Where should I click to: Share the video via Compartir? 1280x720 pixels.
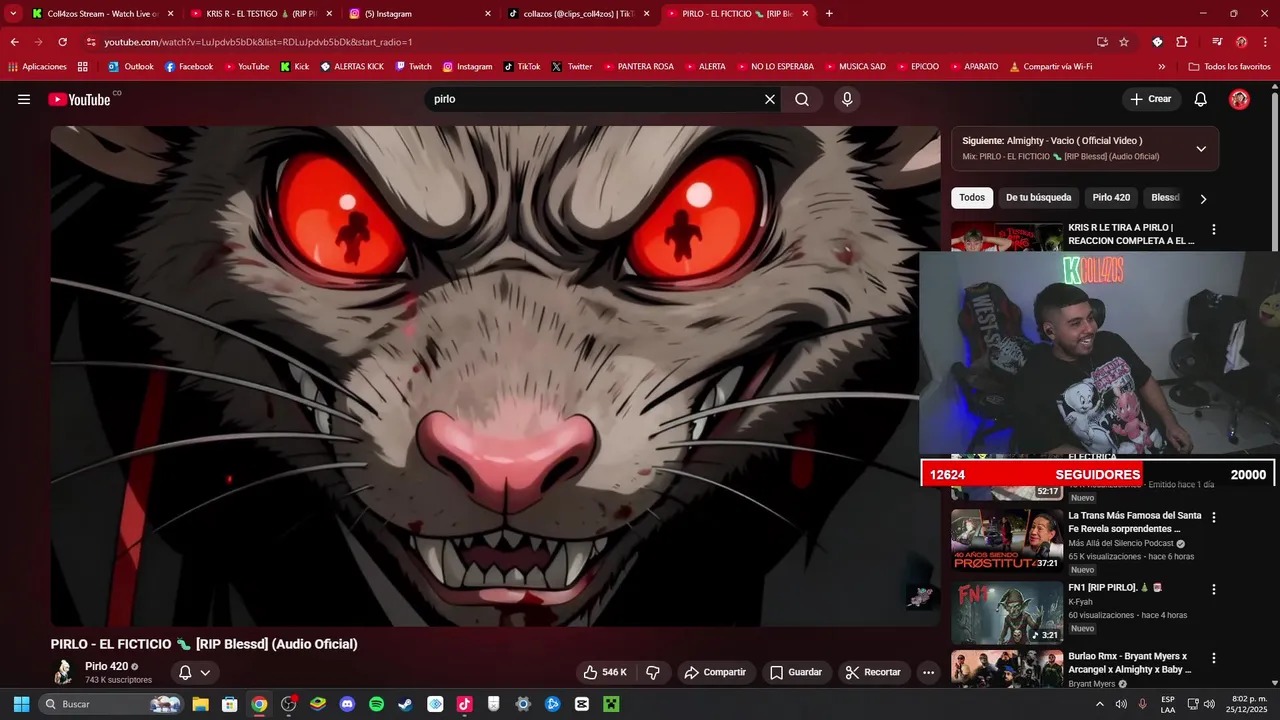click(715, 672)
